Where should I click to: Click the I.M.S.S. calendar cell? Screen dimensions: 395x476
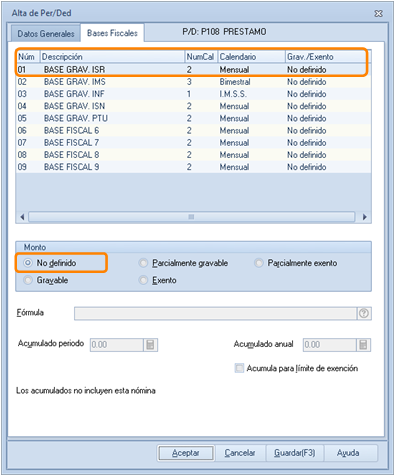tap(233, 94)
